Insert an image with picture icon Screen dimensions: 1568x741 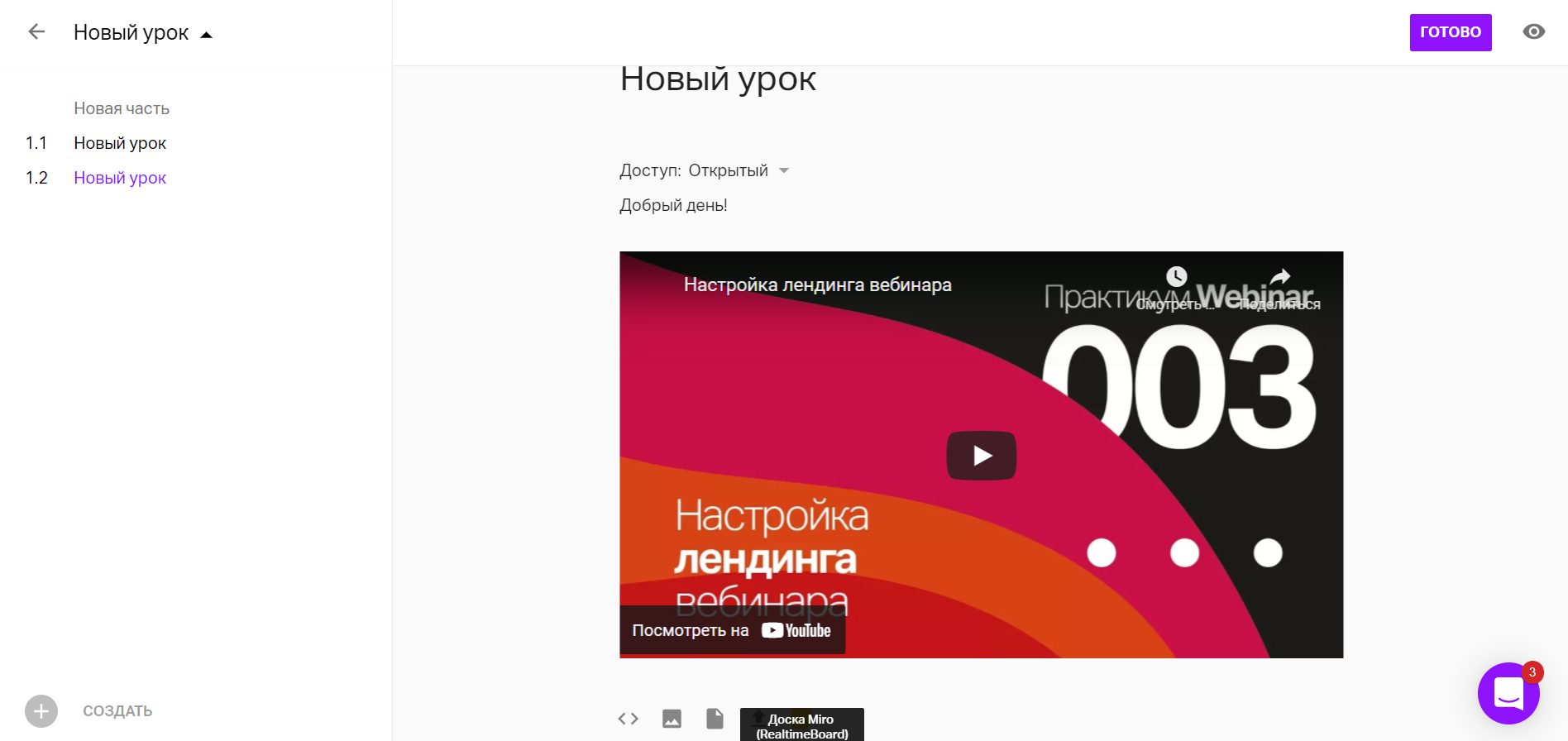pyautogui.click(x=672, y=719)
